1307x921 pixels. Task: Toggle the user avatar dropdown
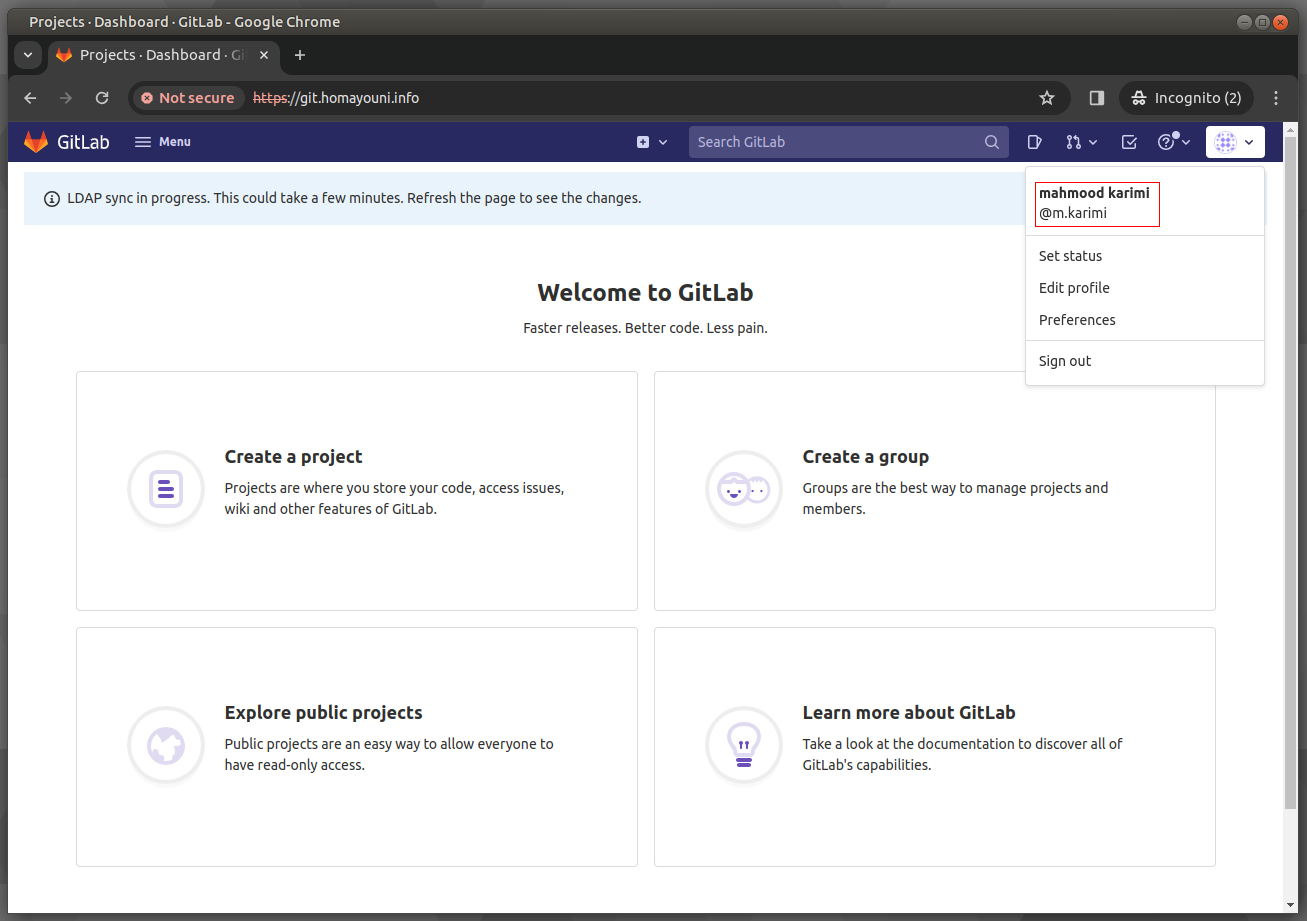point(1235,142)
